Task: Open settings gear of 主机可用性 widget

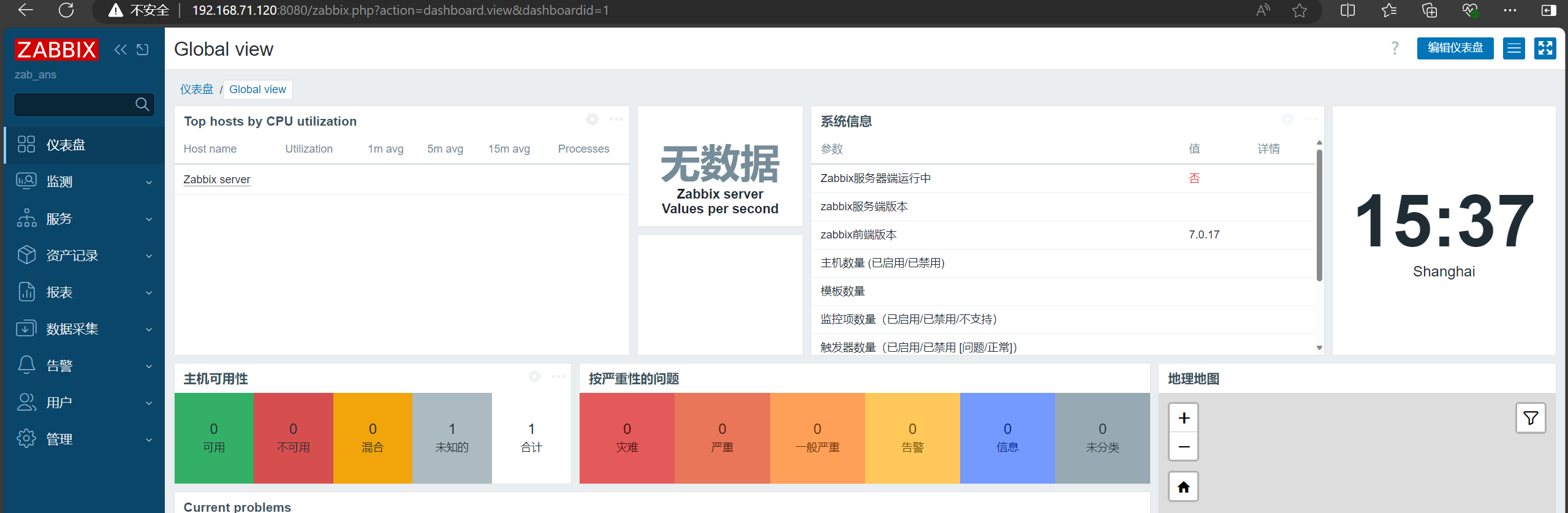Action: click(x=534, y=376)
